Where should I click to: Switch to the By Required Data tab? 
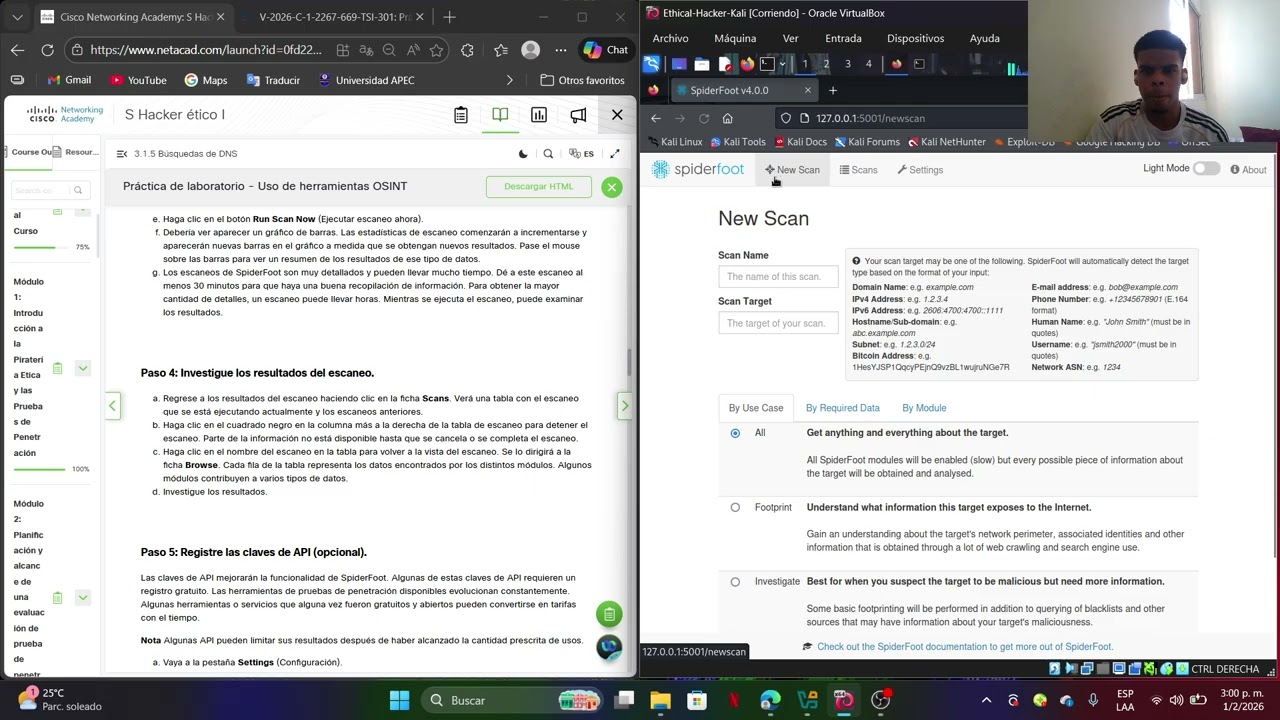pos(843,408)
